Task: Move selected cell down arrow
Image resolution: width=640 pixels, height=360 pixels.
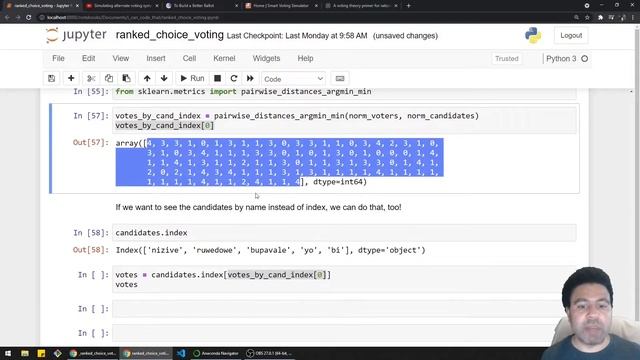Action: point(164,78)
